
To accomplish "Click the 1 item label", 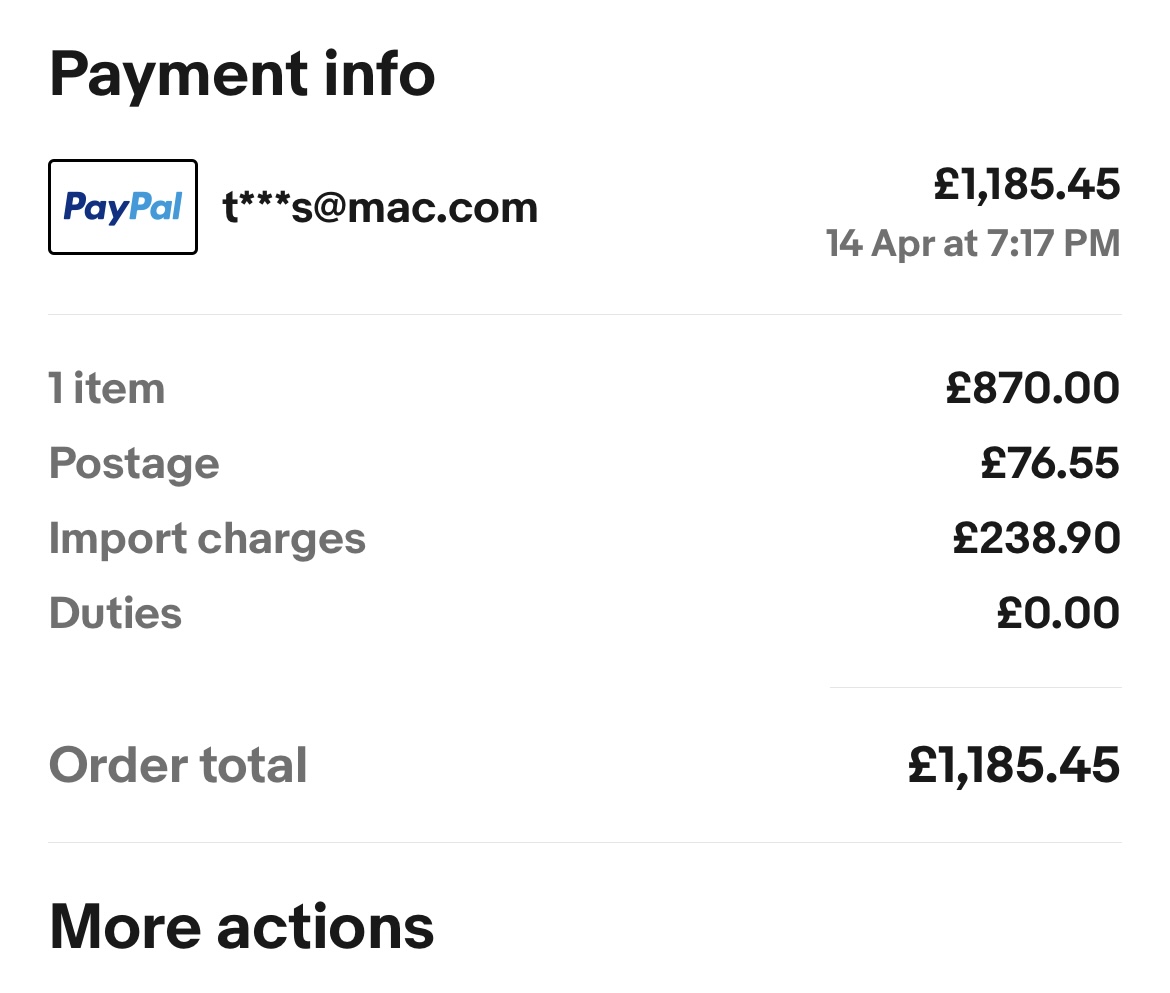I will 107,388.
